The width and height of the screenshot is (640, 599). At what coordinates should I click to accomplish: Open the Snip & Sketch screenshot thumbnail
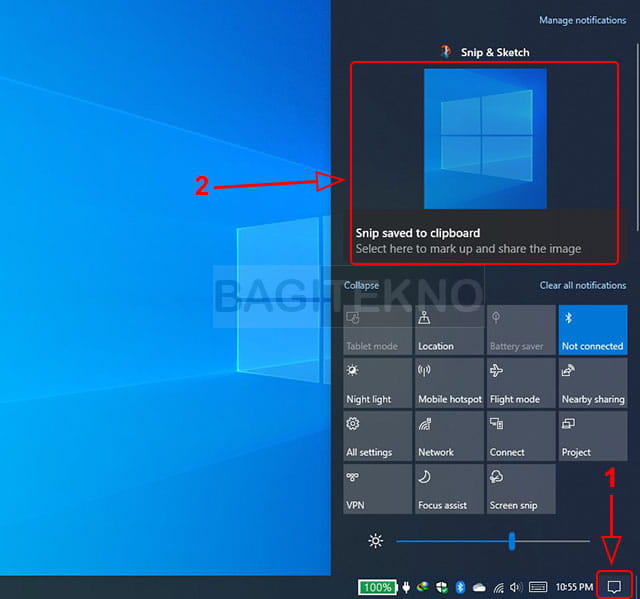[485, 139]
